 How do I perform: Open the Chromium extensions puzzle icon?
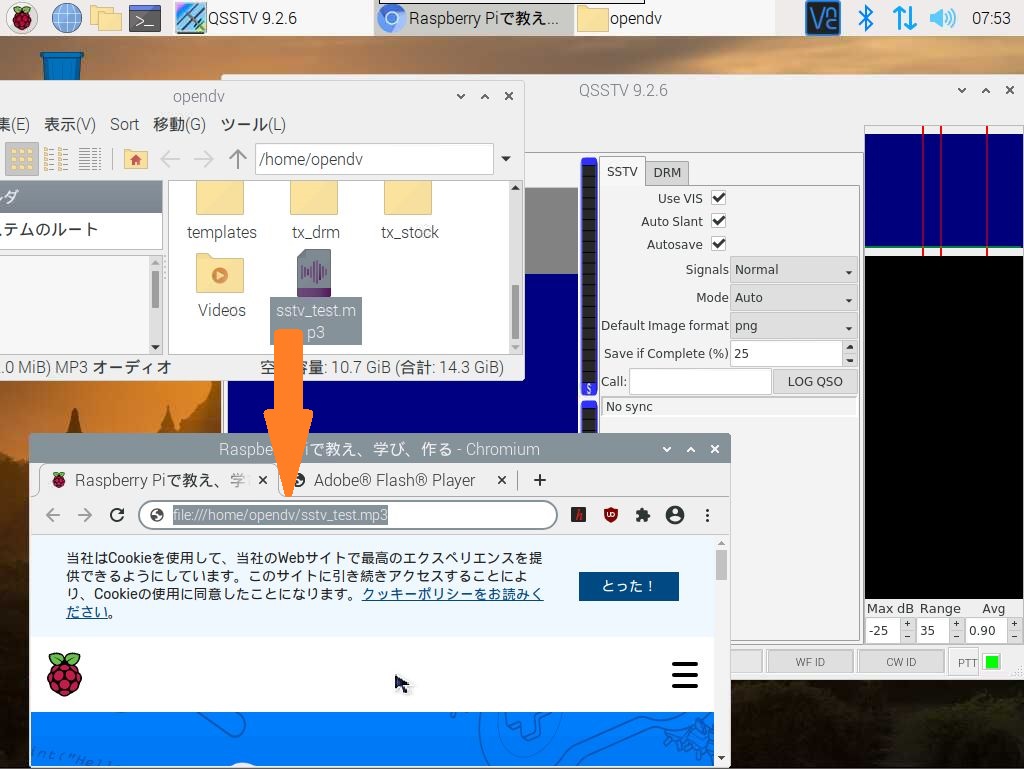tap(643, 515)
